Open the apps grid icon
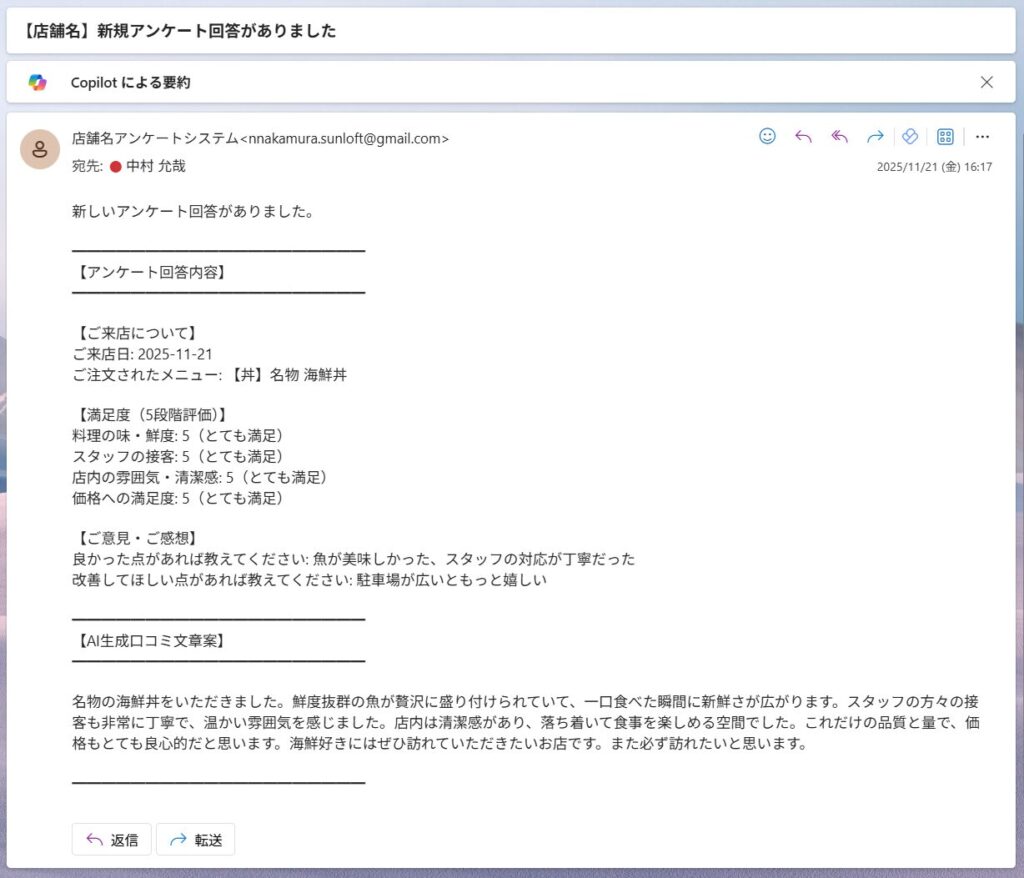This screenshot has width=1024, height=878. click(945, 137)
